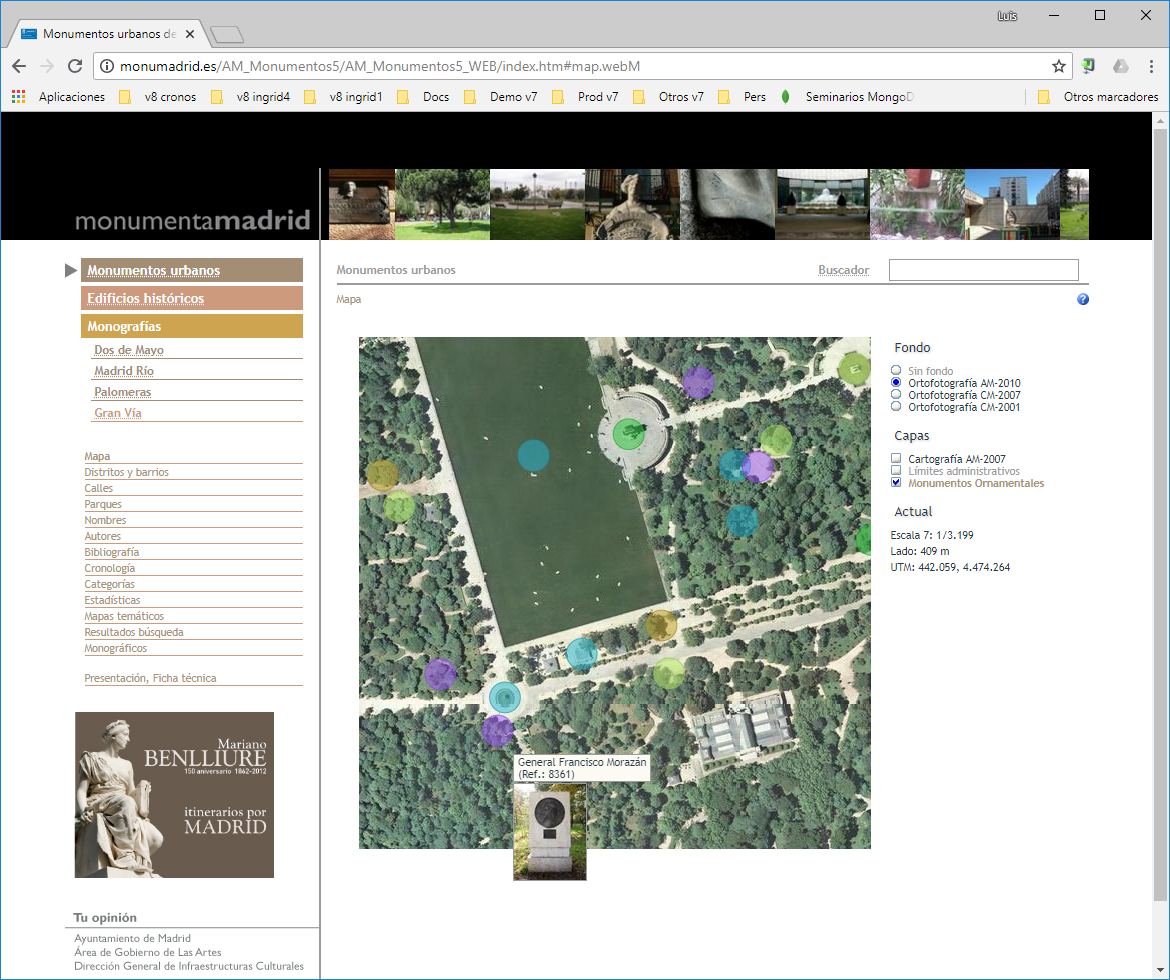Bookmark this page with the star icon
The height and width of the screenshot is (980, 1170).
1058,67
